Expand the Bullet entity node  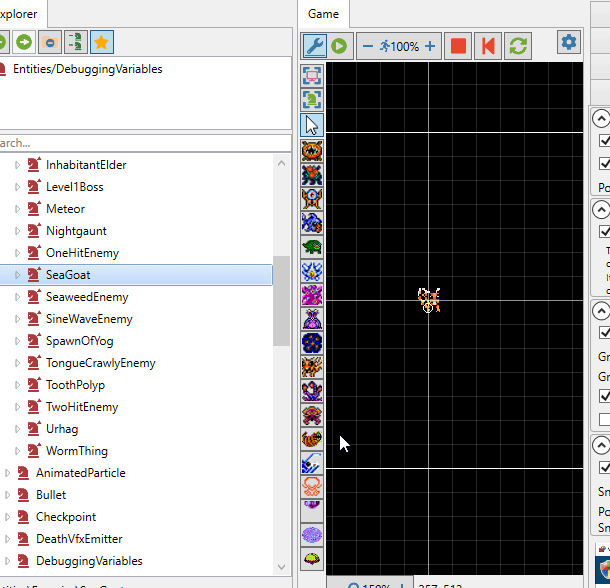pyautogui.click(x=8, y=495)
